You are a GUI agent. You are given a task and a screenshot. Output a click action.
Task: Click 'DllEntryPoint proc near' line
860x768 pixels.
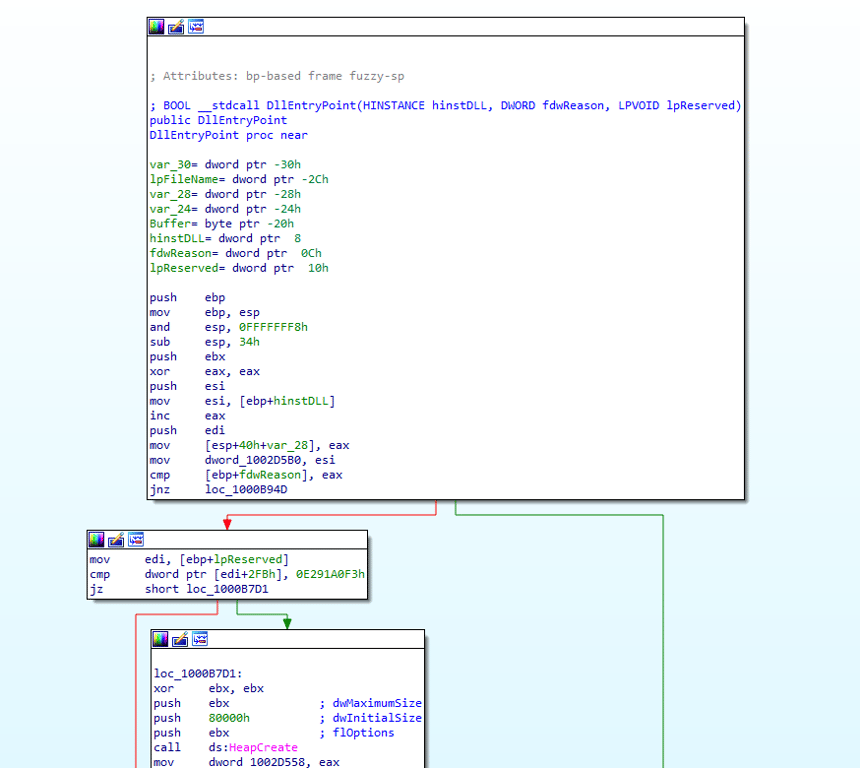(x=229, y=135)
